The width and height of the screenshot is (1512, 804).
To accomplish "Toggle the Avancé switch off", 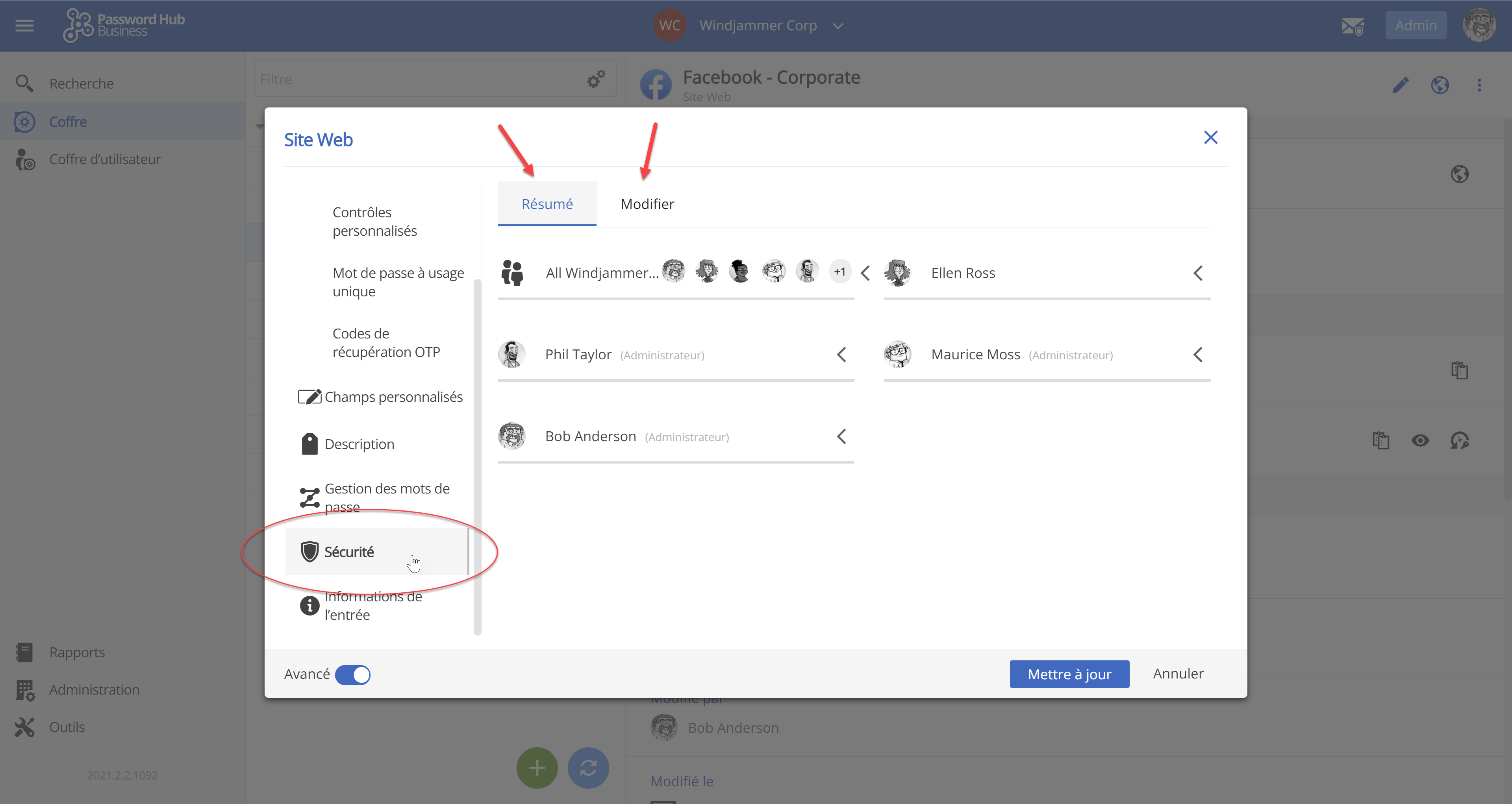I will tap(353, 675).
